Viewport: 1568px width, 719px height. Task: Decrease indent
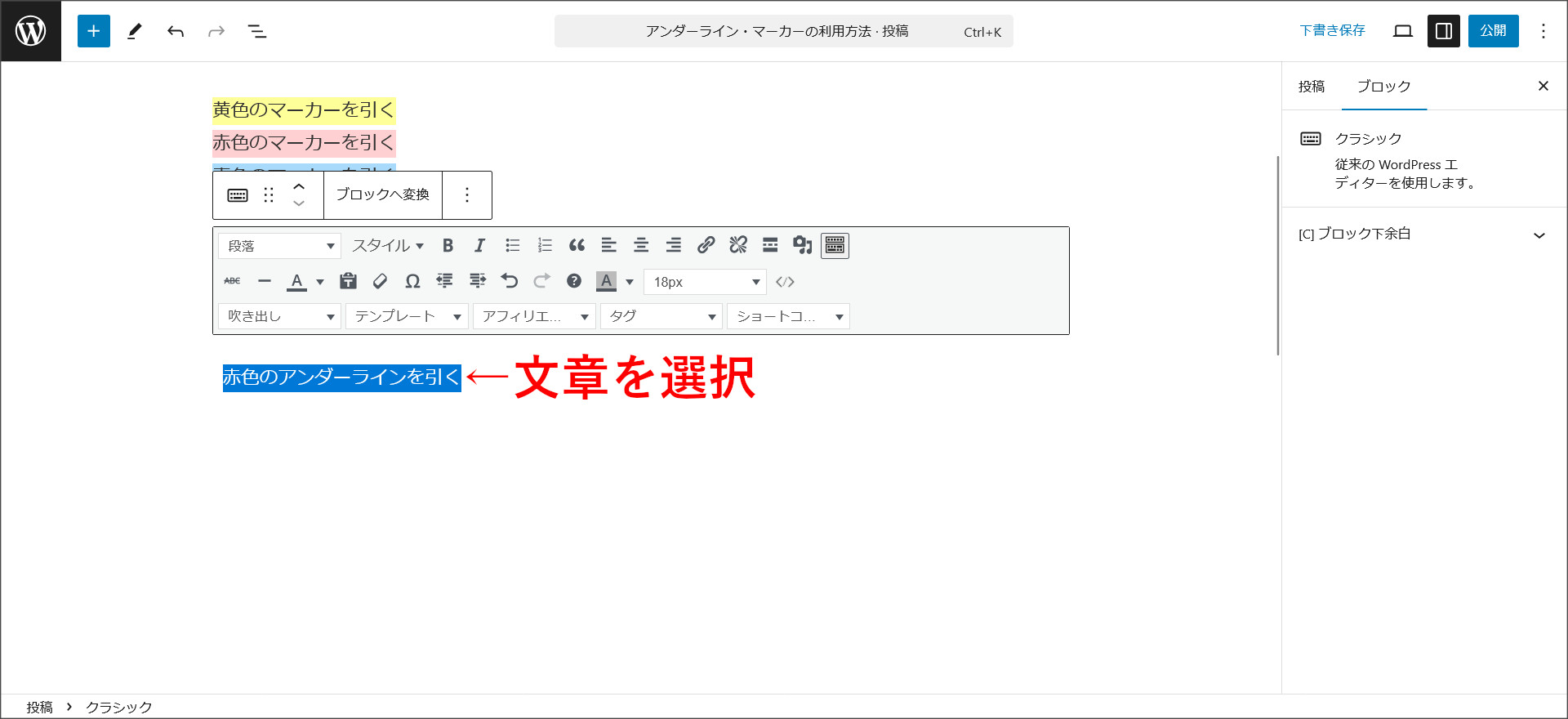(x=445, y=281)
